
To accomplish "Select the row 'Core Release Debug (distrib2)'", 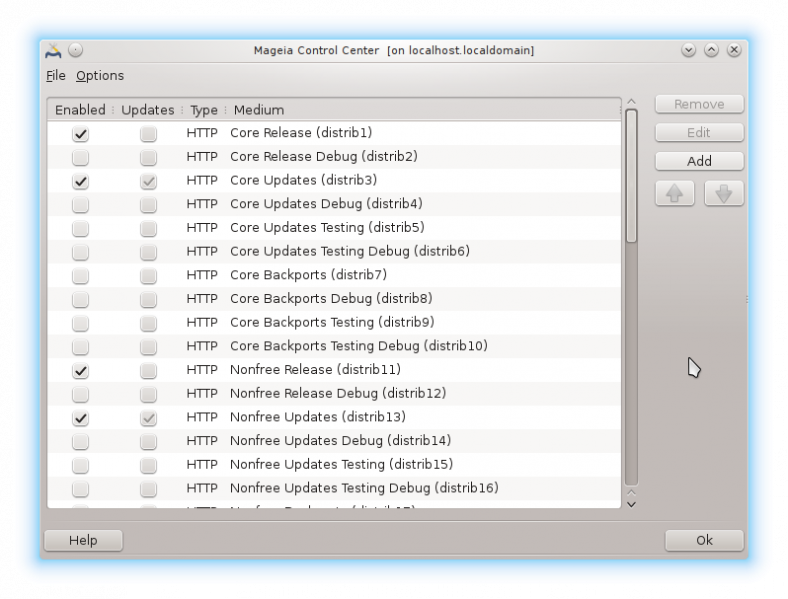I will 334,156.
